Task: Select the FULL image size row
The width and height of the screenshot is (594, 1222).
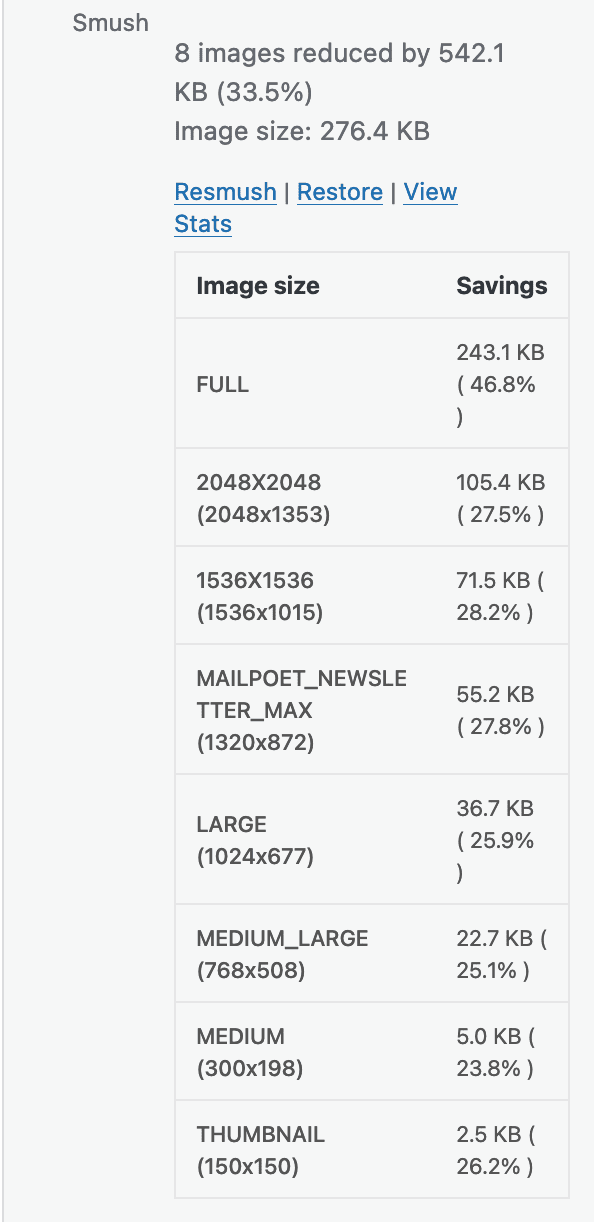Action: pyautogui.click(x=372, y=384)
